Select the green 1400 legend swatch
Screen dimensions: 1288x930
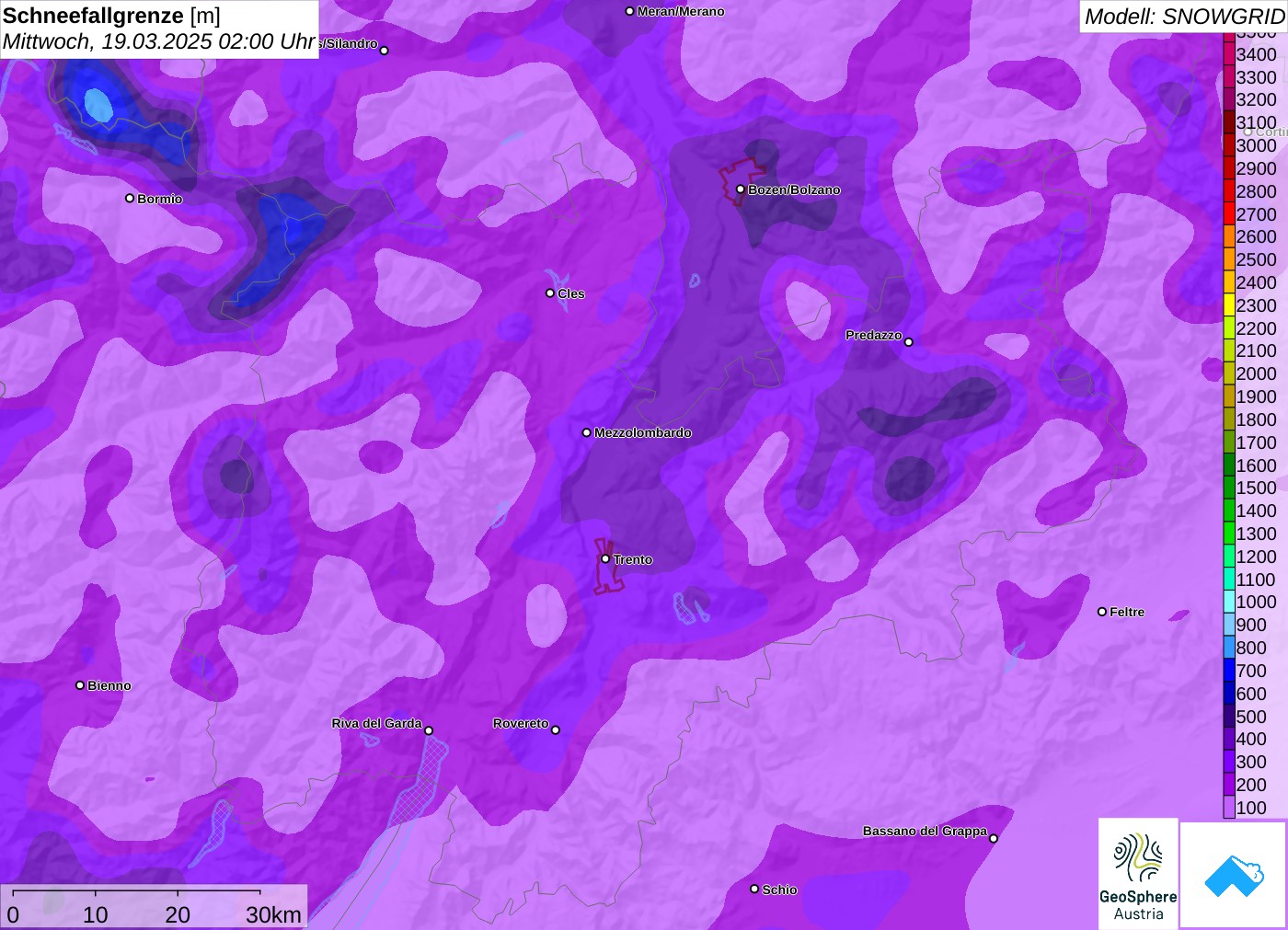pyautogui.click(x=1229, y=511)
